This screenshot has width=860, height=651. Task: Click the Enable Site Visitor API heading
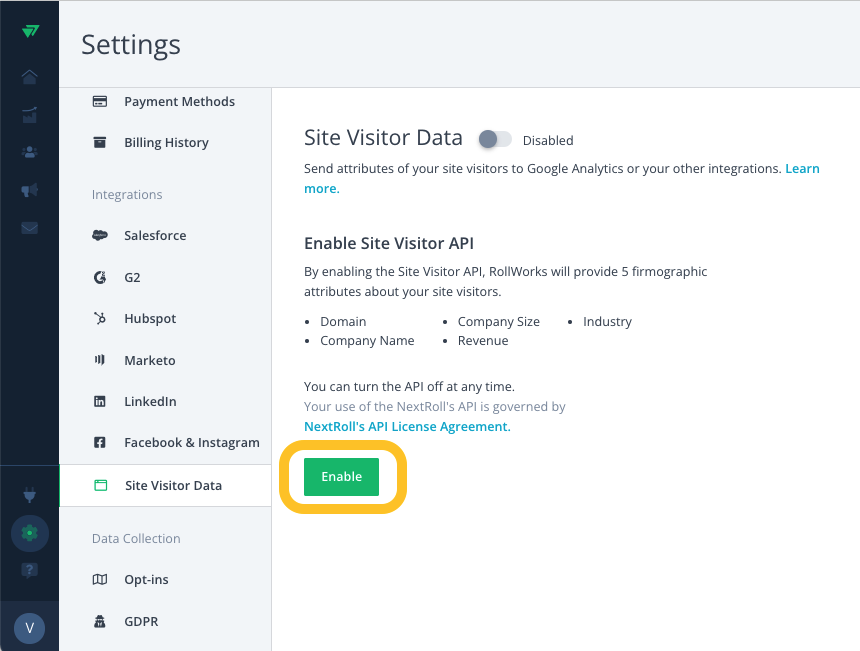[389, 244]
